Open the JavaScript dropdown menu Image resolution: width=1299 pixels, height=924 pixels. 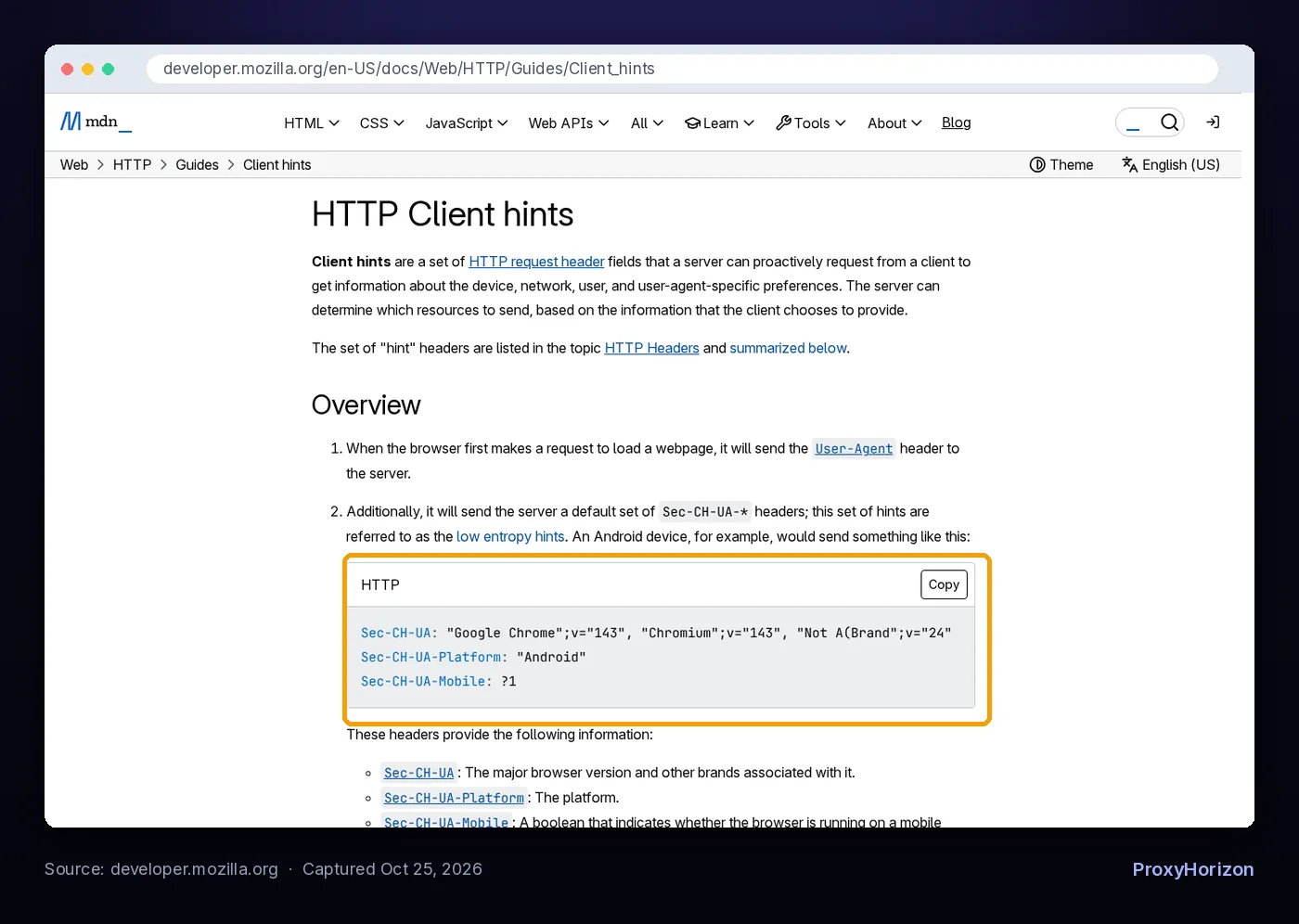[467, 123]
